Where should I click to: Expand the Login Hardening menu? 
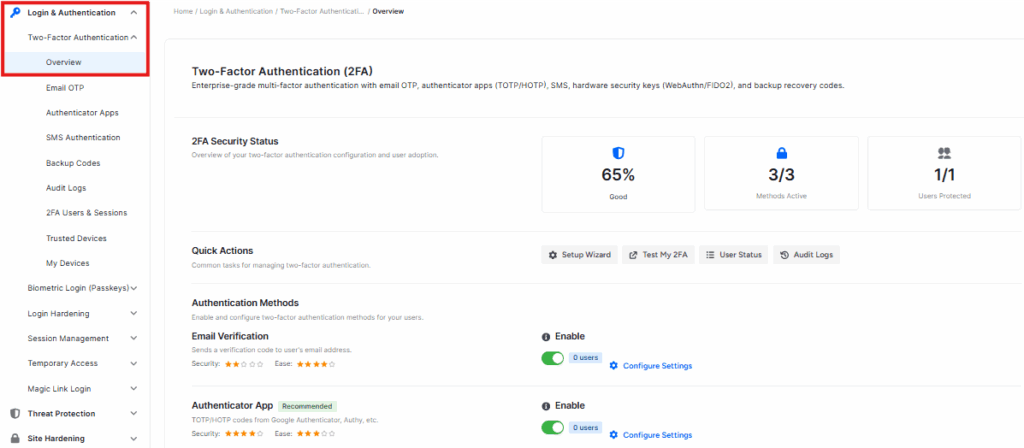tap(134, 313)
